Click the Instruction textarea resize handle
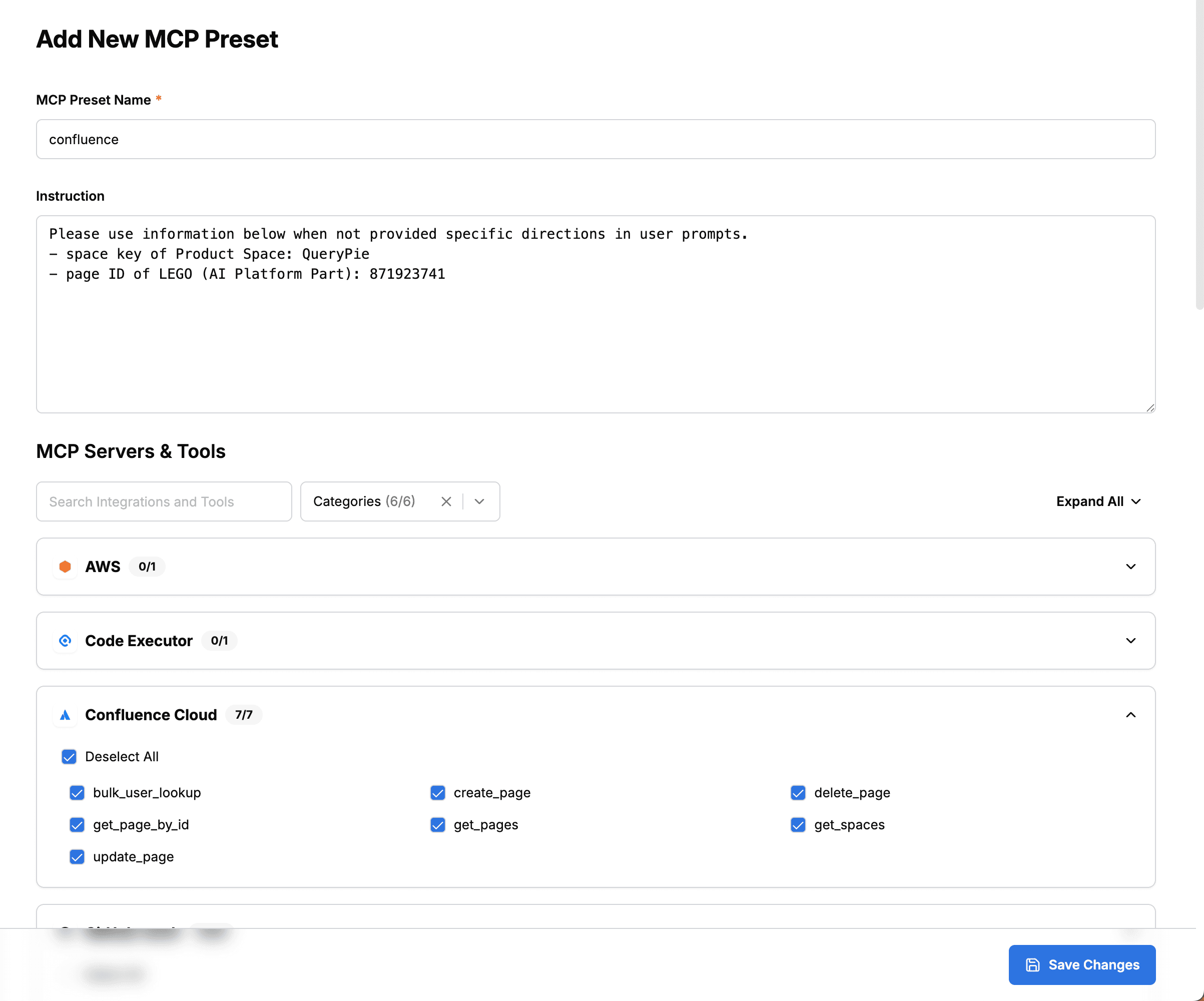Screen dimensions: 1204x1001 pos(1149,407)
